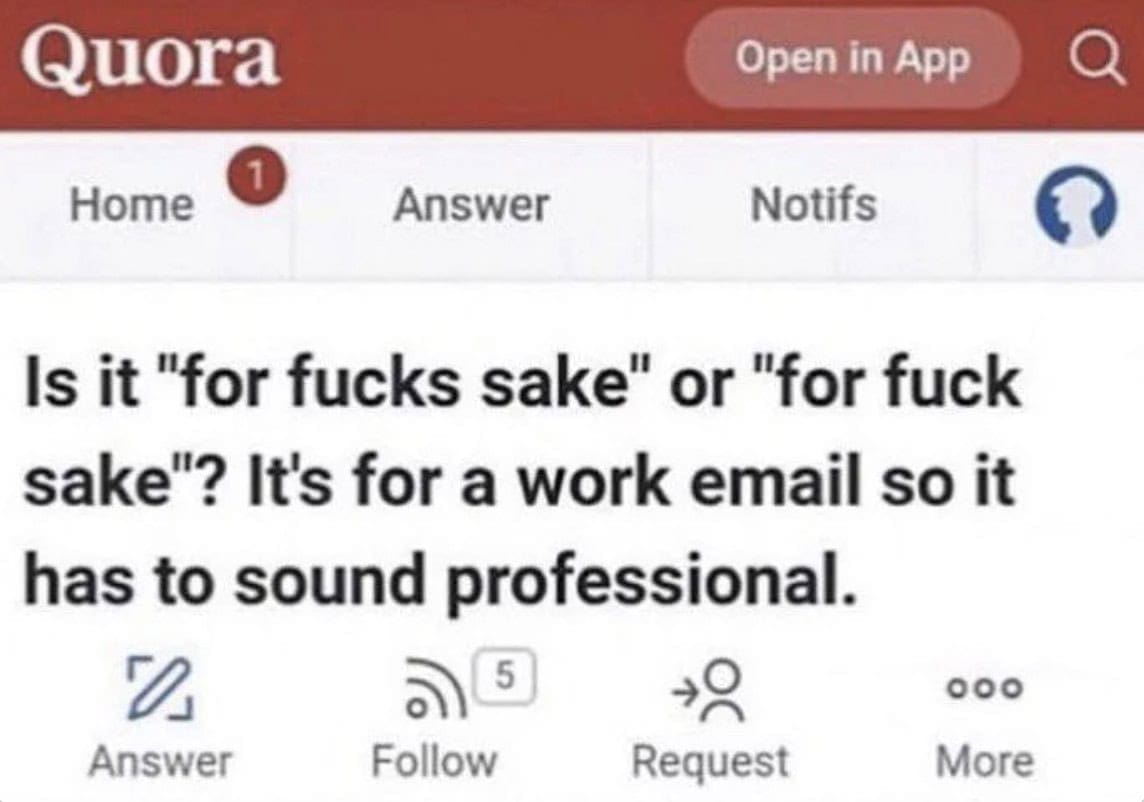This screenshot has width=1144, height=802.
Task: Click the red notification badge on Home
Action: pos(254,174)
